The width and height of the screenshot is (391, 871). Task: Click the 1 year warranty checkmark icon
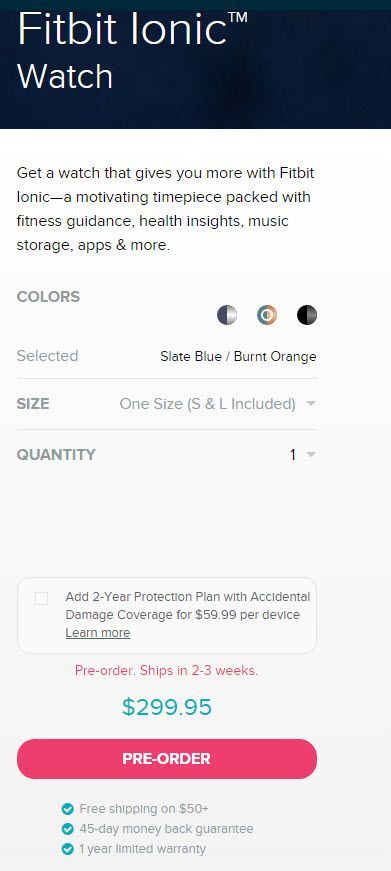[68, 849]
